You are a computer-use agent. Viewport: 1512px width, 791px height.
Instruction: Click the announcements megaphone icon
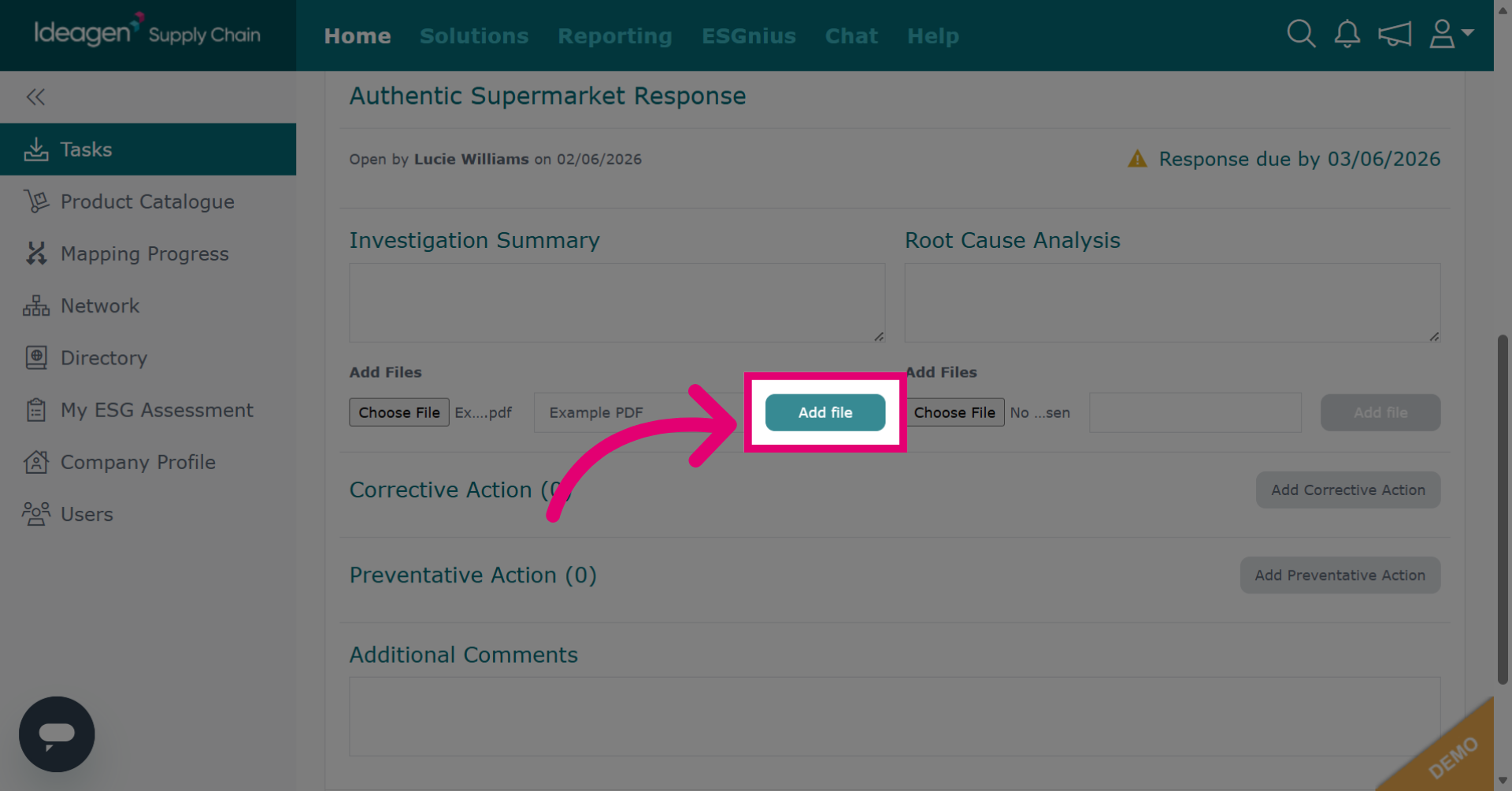tap(1395, 34)
